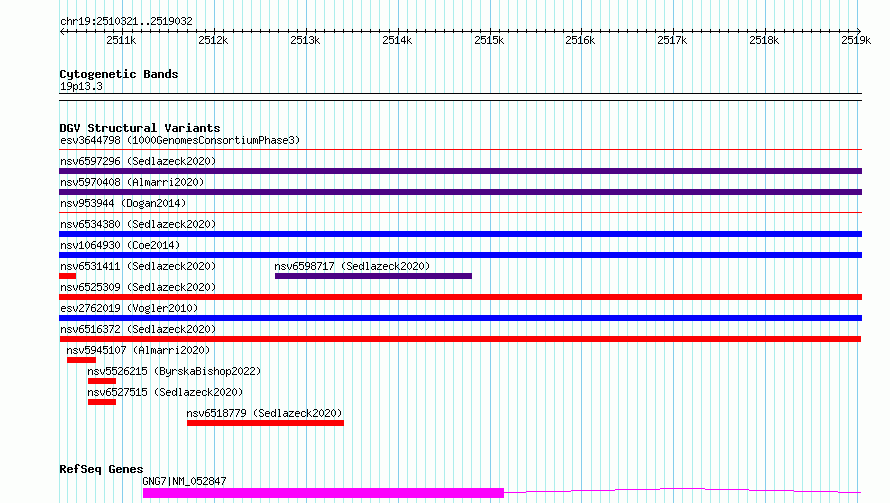The image size is (890, 503).
Task: Select the red nsv6518779 variant bar
Action: [266, 423]
